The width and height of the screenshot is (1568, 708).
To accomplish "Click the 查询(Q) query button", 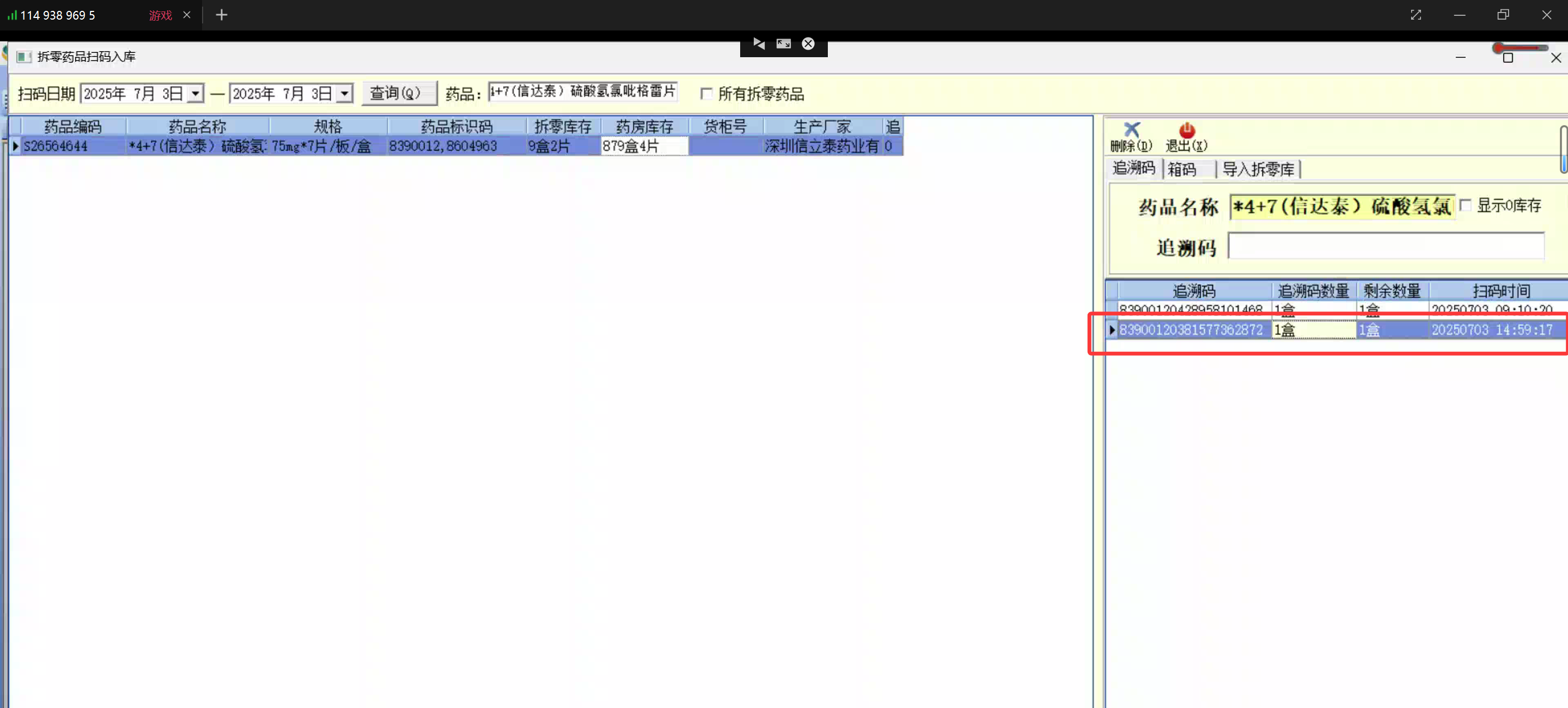I will pyautogui.click(x=399, y=94).
